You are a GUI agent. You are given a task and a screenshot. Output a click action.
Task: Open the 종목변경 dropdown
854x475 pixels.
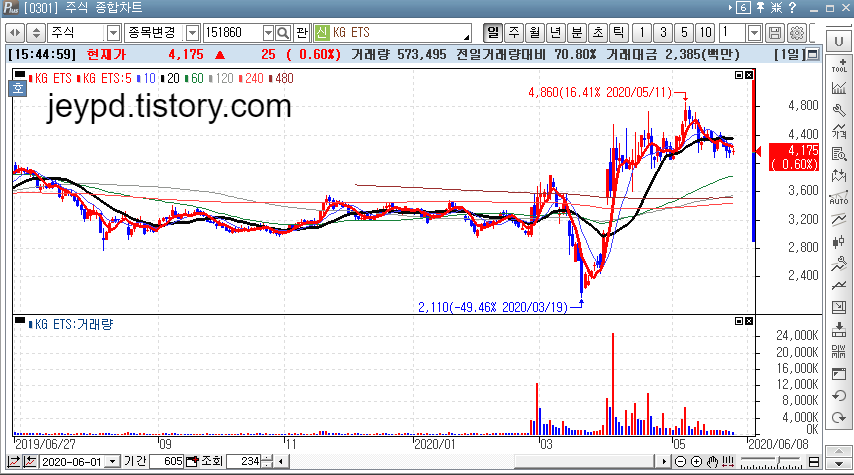192,33
